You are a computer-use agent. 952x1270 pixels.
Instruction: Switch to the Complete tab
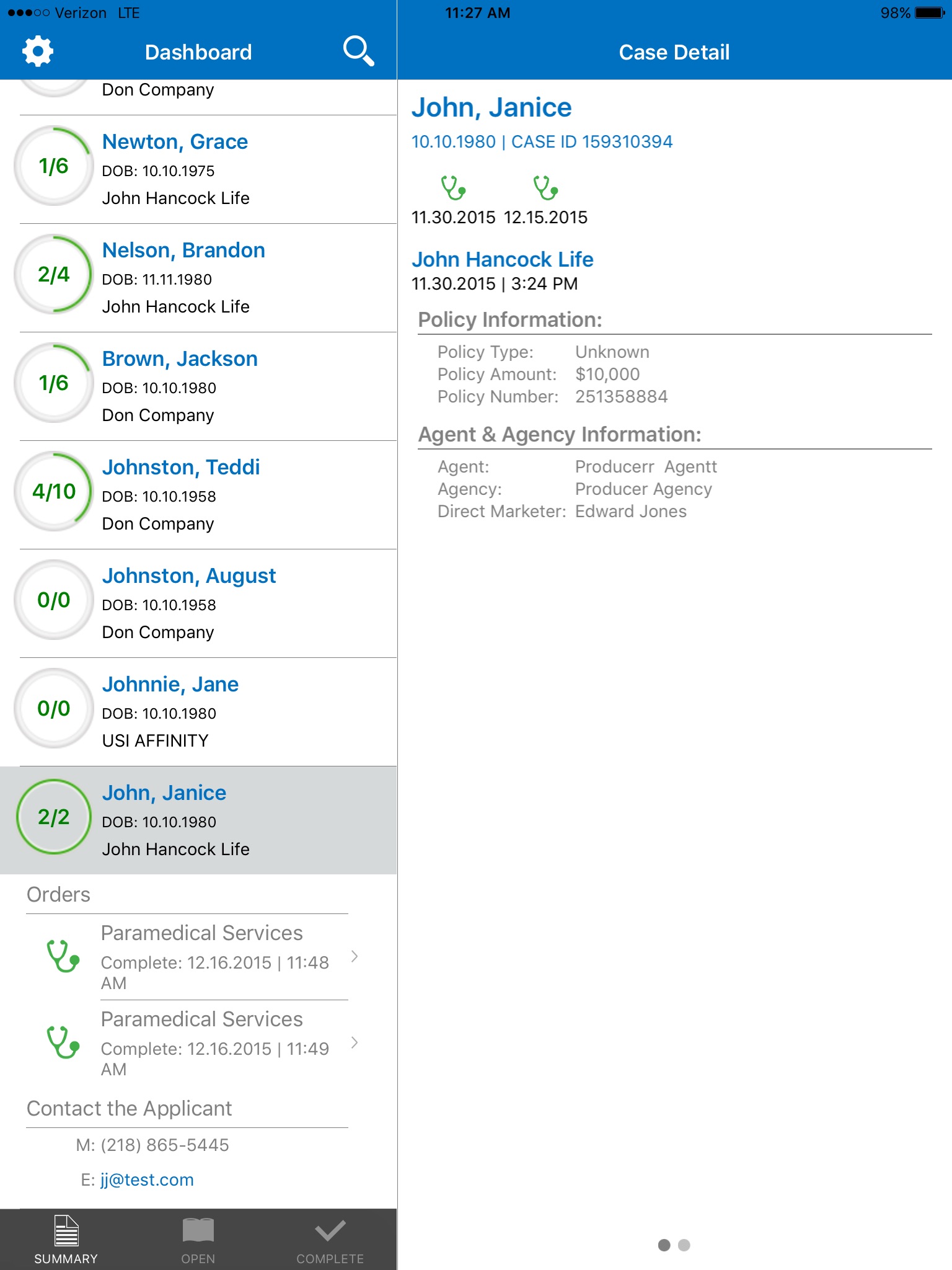(330, 1240)
